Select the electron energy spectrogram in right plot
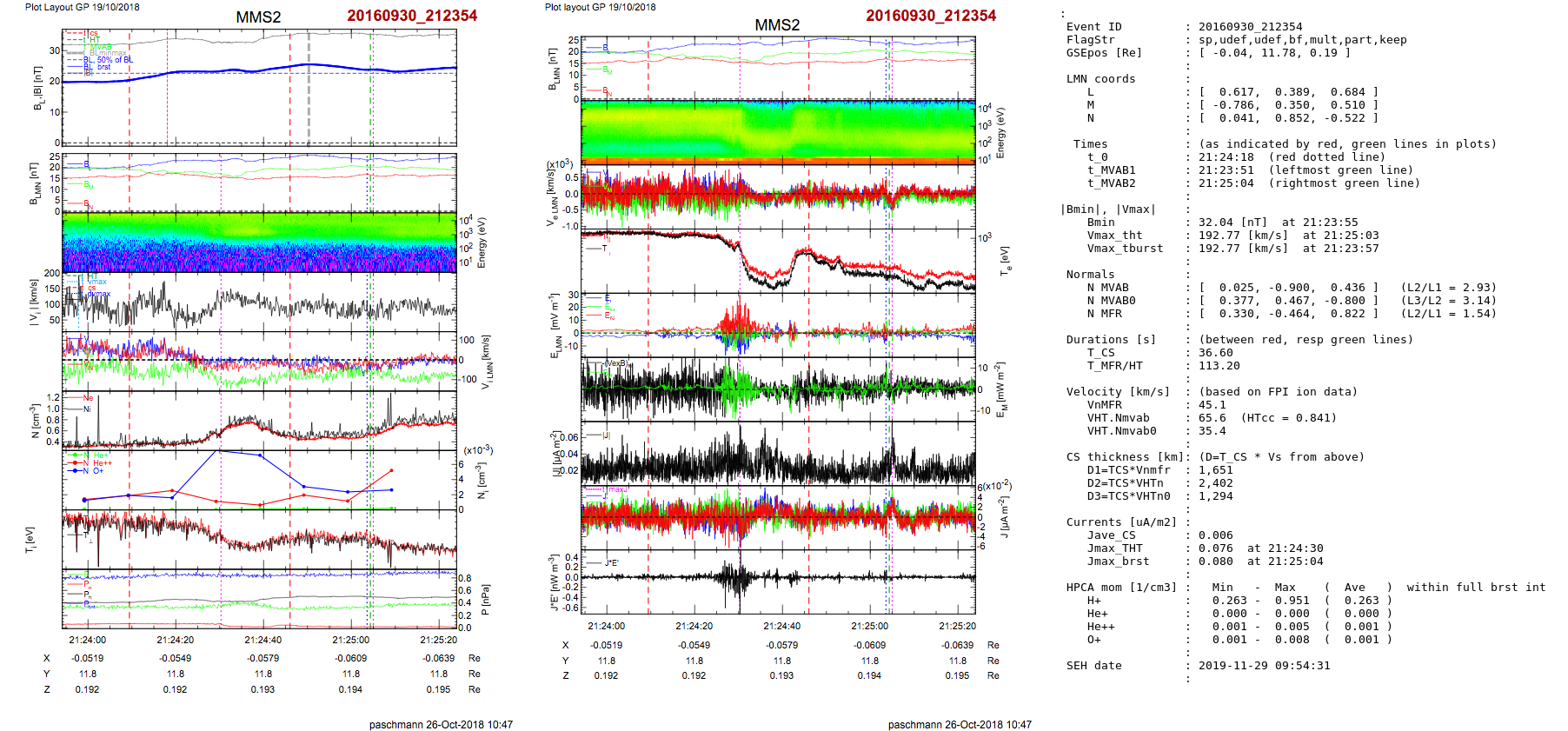 (x=778, y=132)
